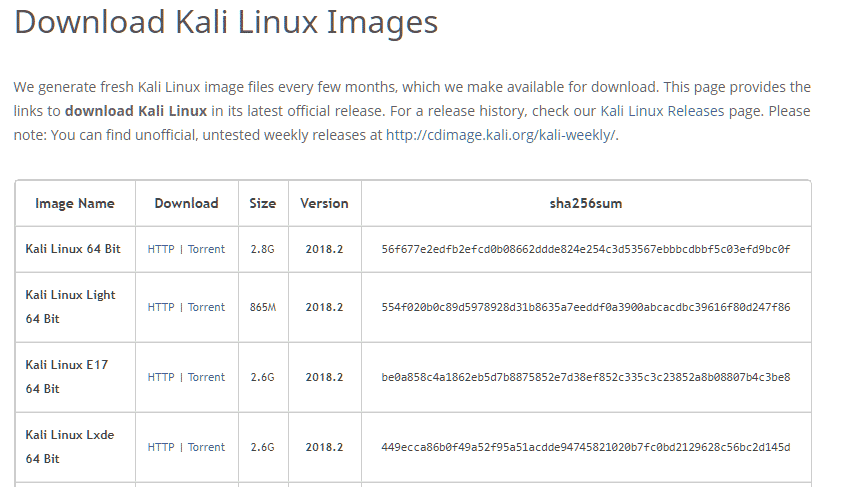
Task: Open Torrent link for Kali Linux 64 Bit
Action: point(206,249)
